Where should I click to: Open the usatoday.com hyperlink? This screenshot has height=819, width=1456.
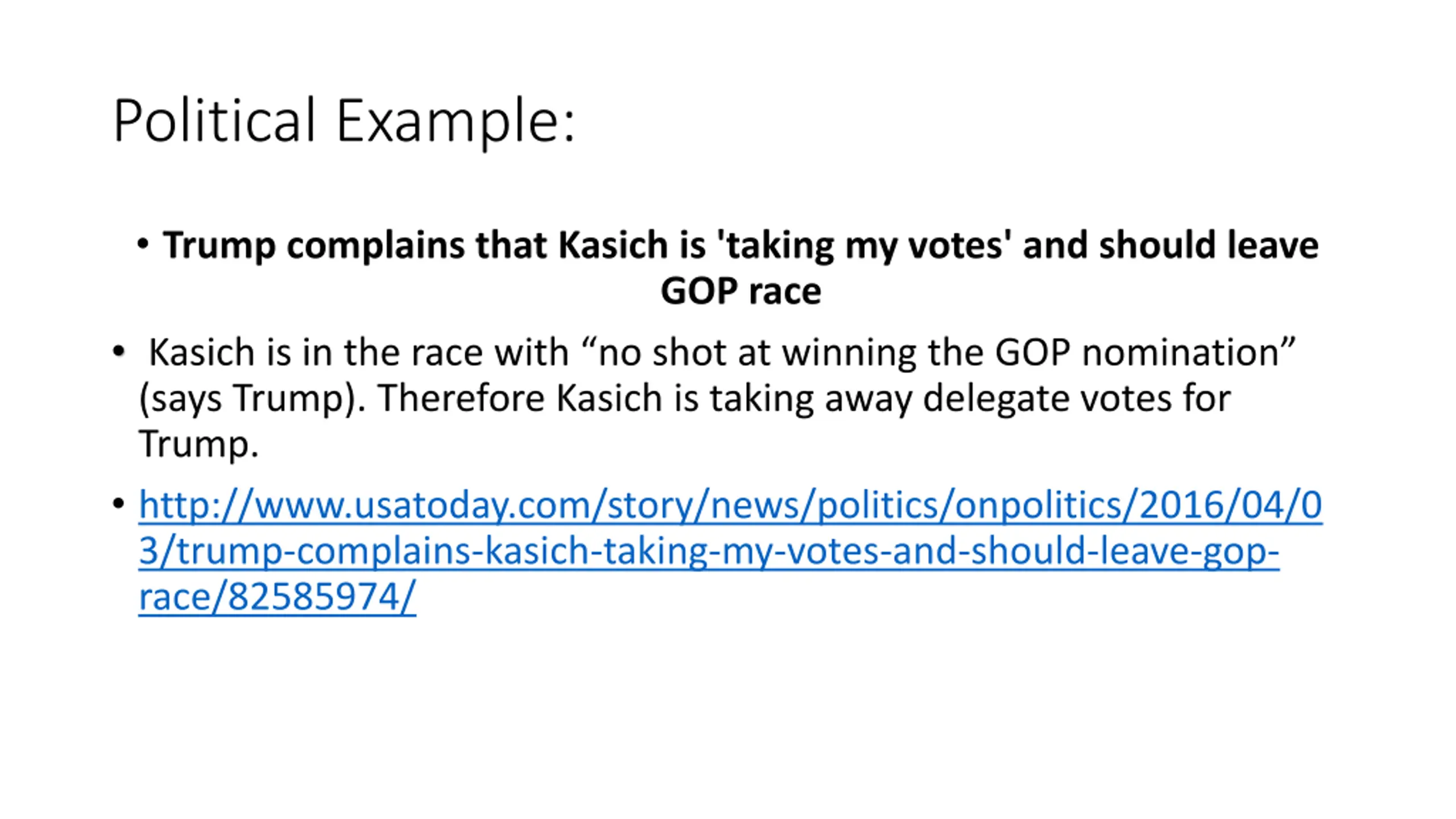730,551
